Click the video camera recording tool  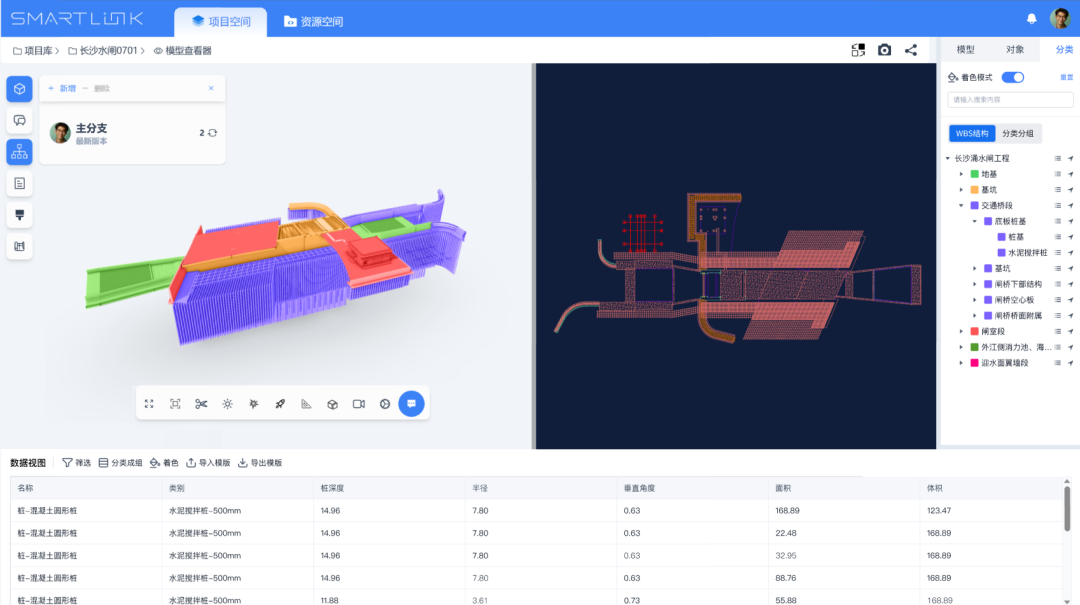tap(359, 404)
